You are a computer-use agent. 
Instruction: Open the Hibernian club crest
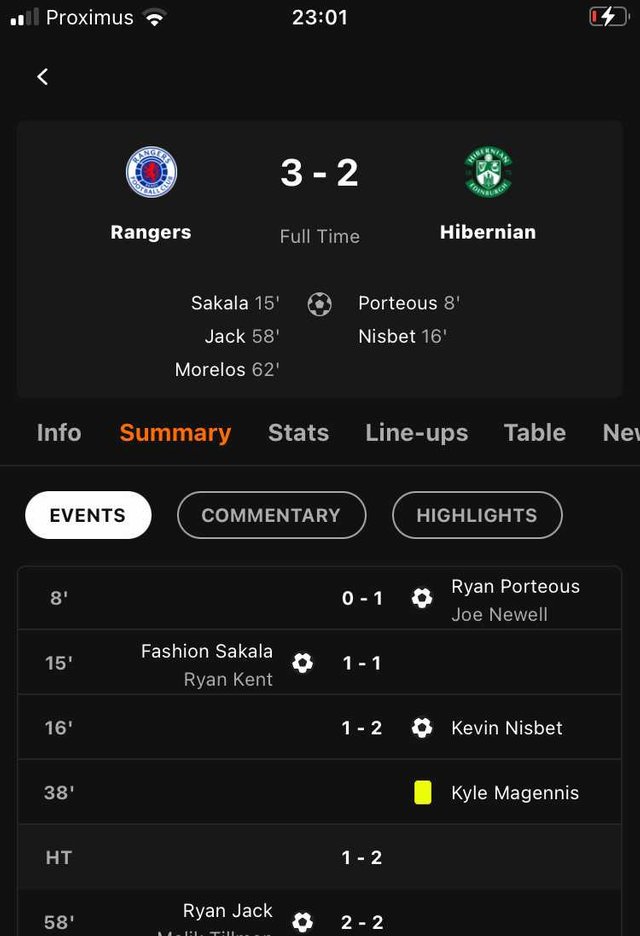pos(488,172)
